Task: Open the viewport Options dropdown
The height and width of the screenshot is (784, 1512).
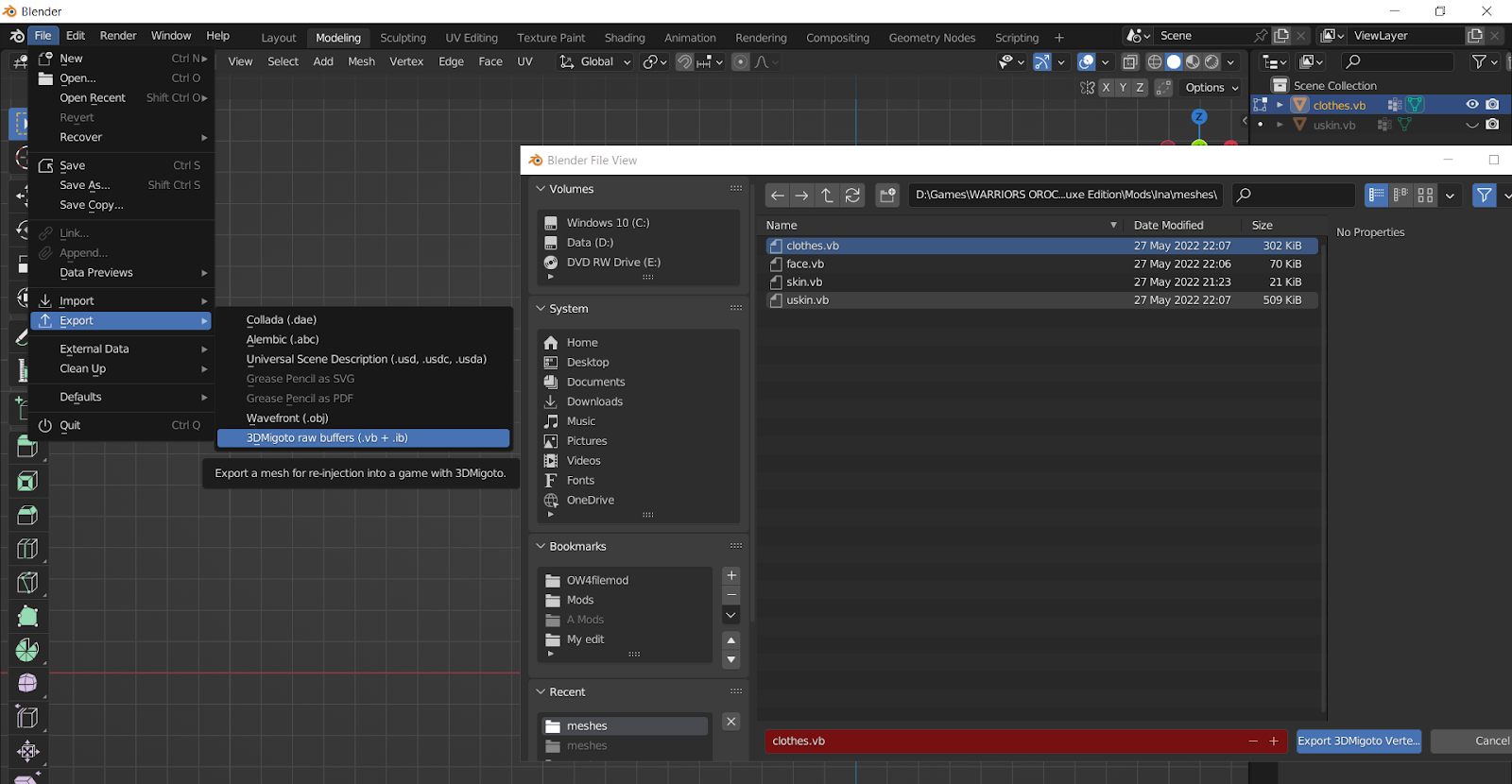Action: pyautogui.click(x=1211, y=87)
